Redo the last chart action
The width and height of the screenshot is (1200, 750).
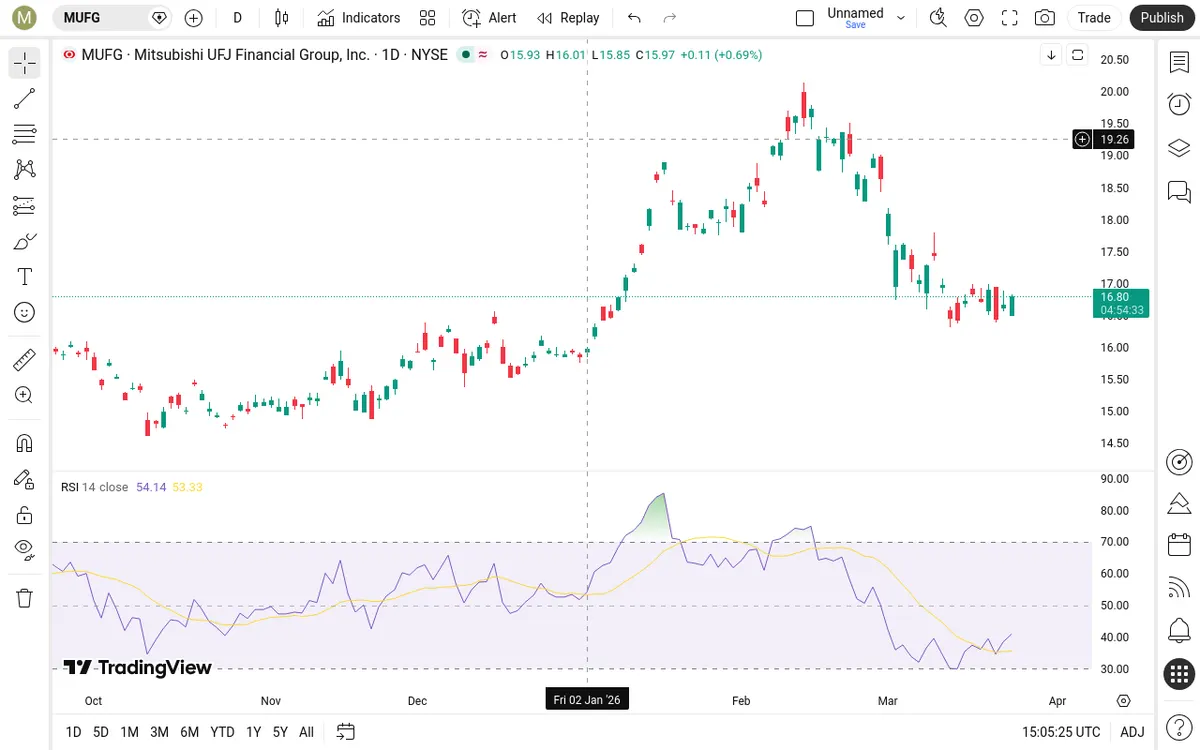(670, 18)
